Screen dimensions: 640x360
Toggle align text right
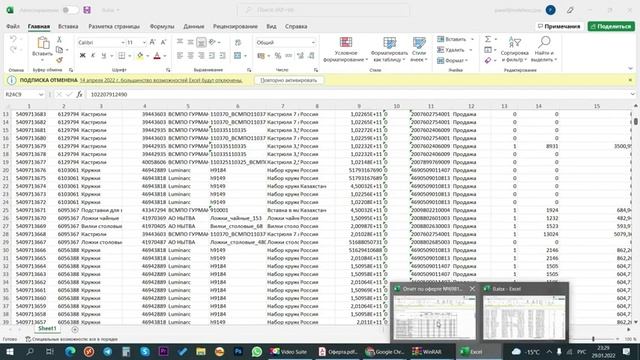tap(201, 56)
